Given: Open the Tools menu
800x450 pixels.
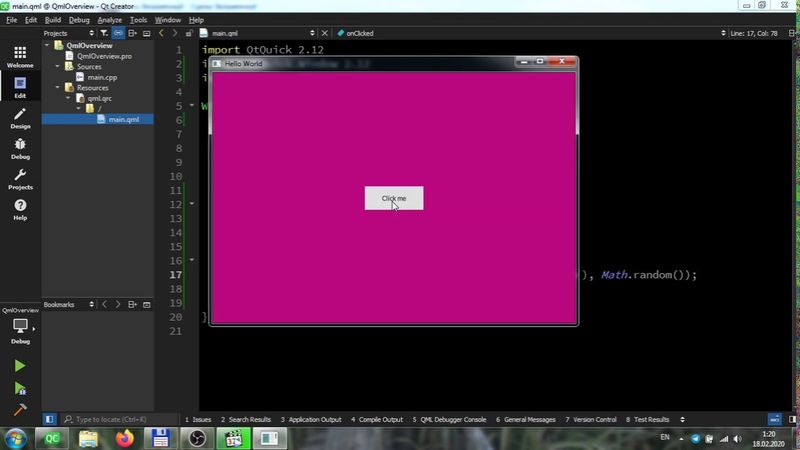Looking at the screenshot, I should pos(138,20).
